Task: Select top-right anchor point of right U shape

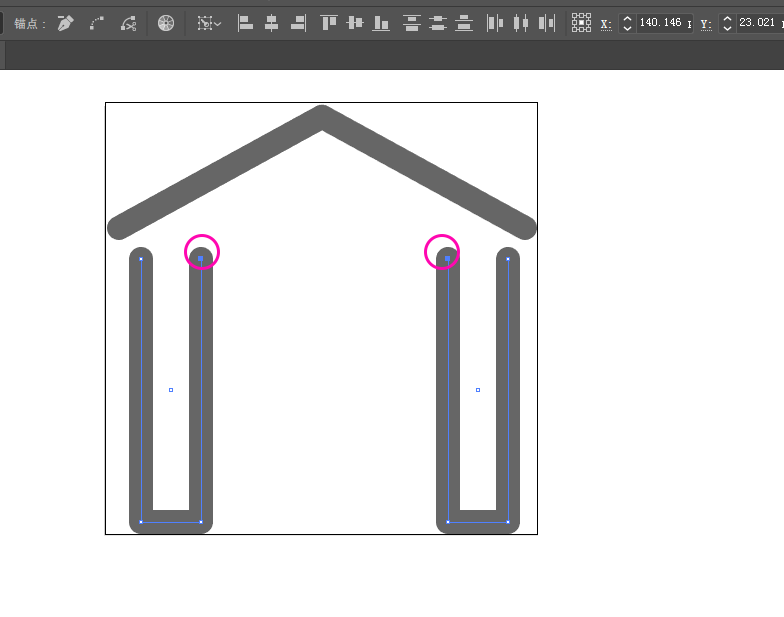Action: click(508, 259)
